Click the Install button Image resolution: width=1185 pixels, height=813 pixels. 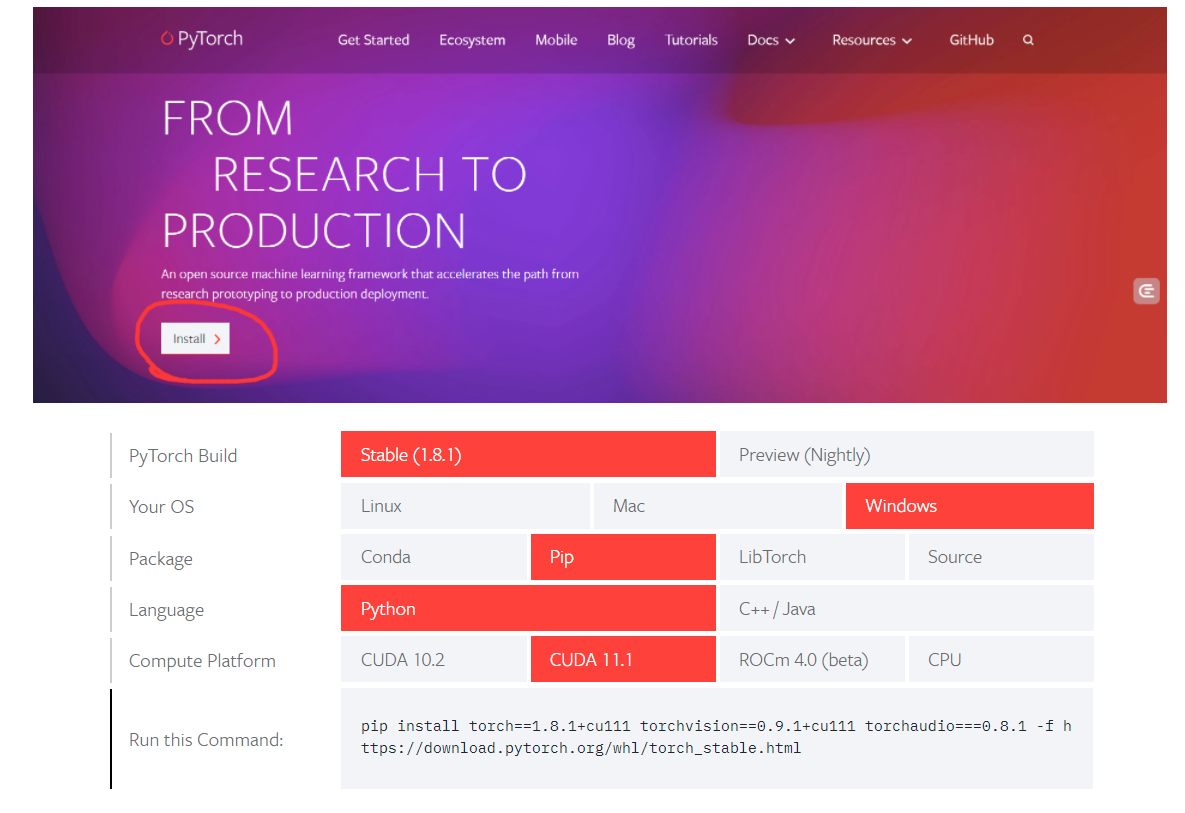pos(195,338)
